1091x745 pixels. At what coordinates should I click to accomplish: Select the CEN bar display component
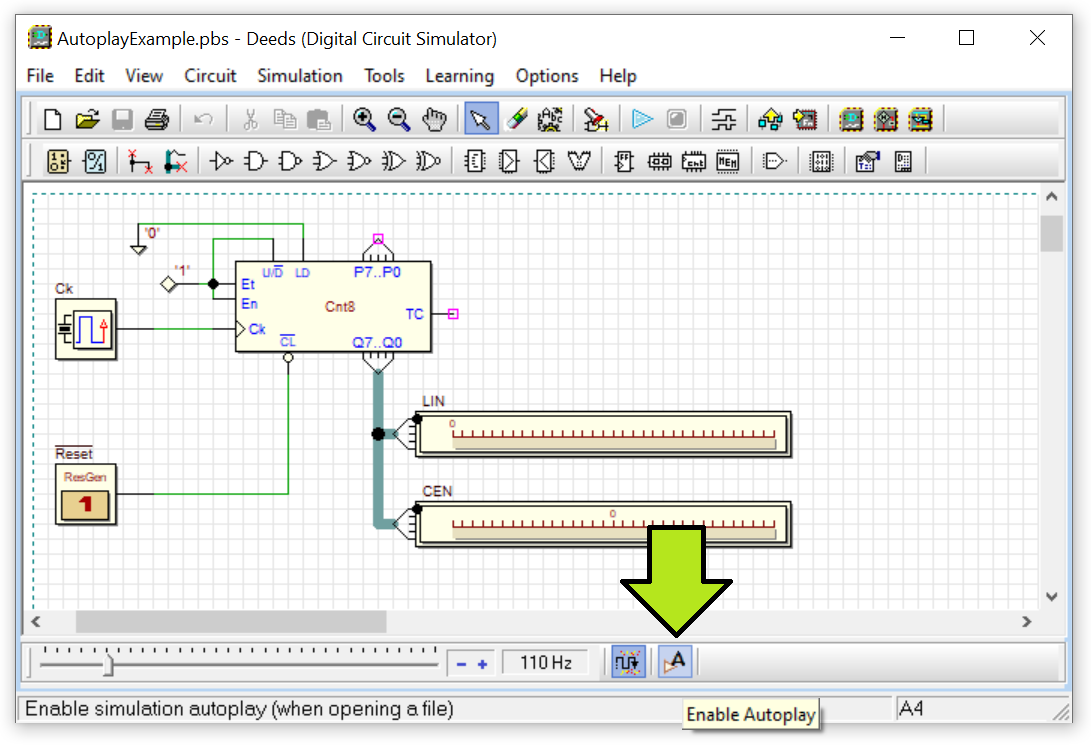603,524
